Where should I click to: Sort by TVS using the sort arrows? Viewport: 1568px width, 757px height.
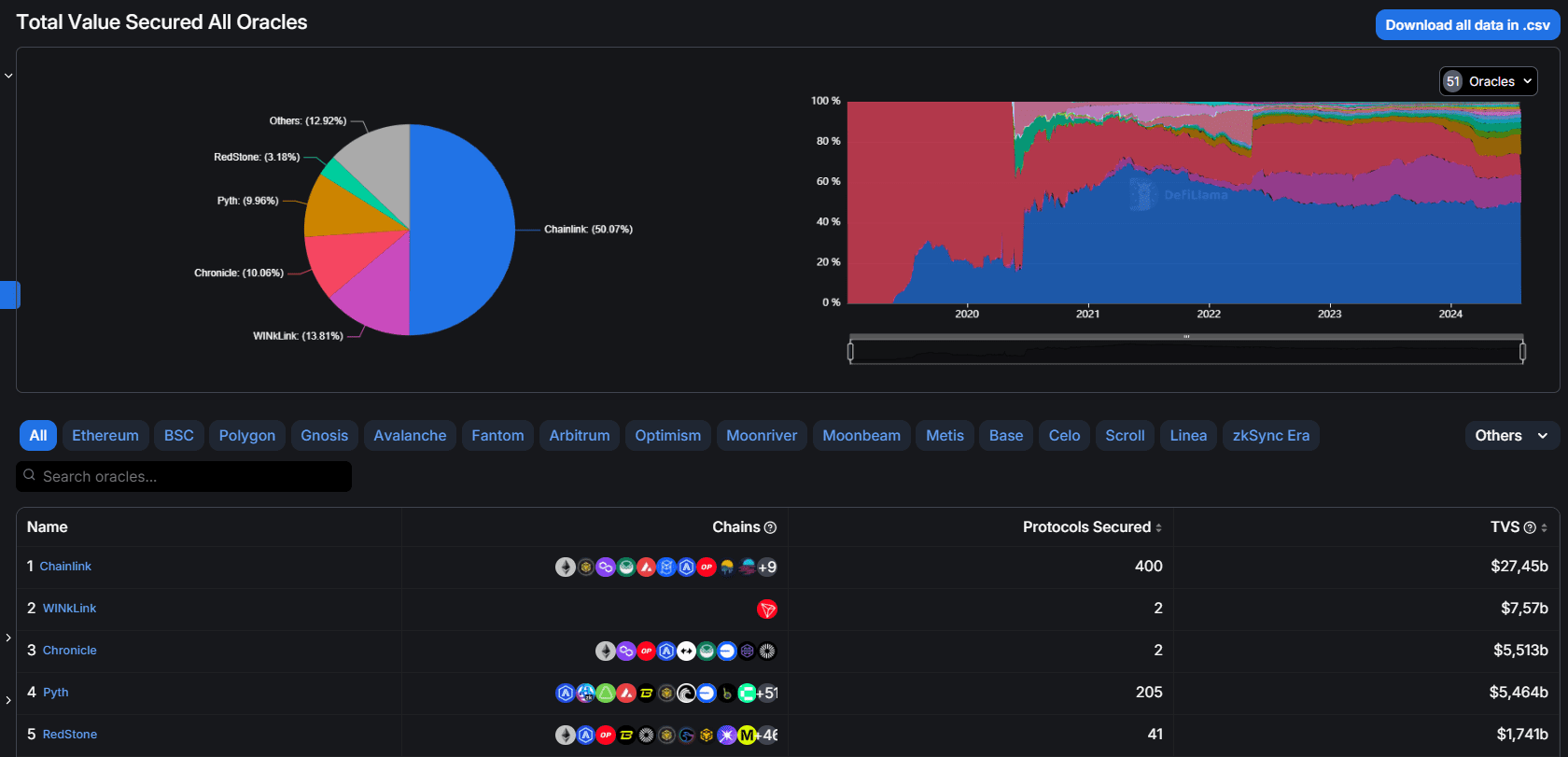coord(1545,527)
